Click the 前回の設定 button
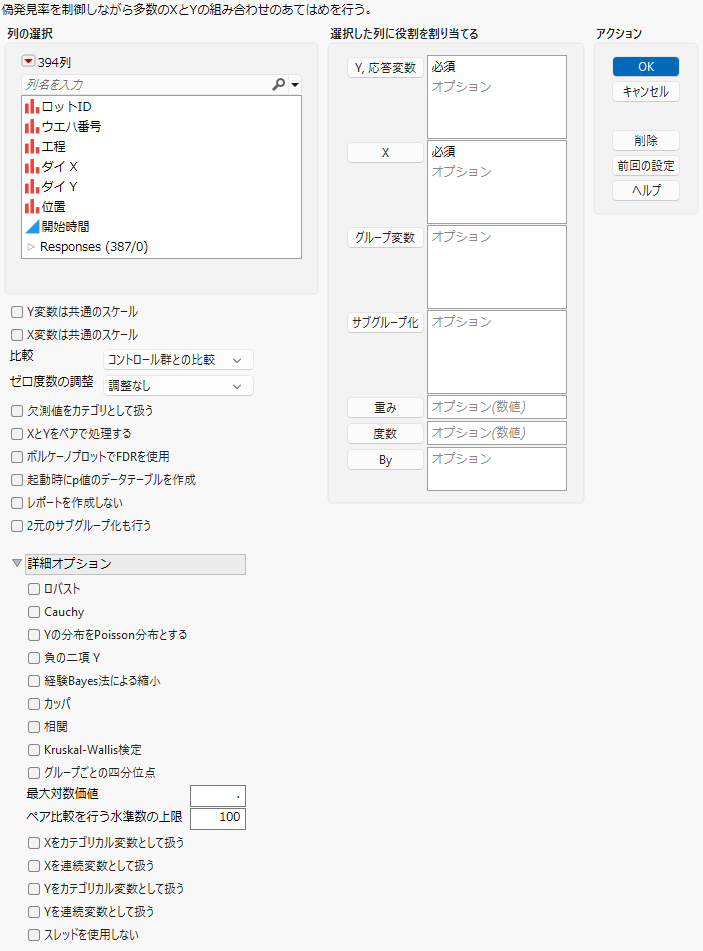Image resolution: width=703 pixels, height=951 pixels. 646,166
